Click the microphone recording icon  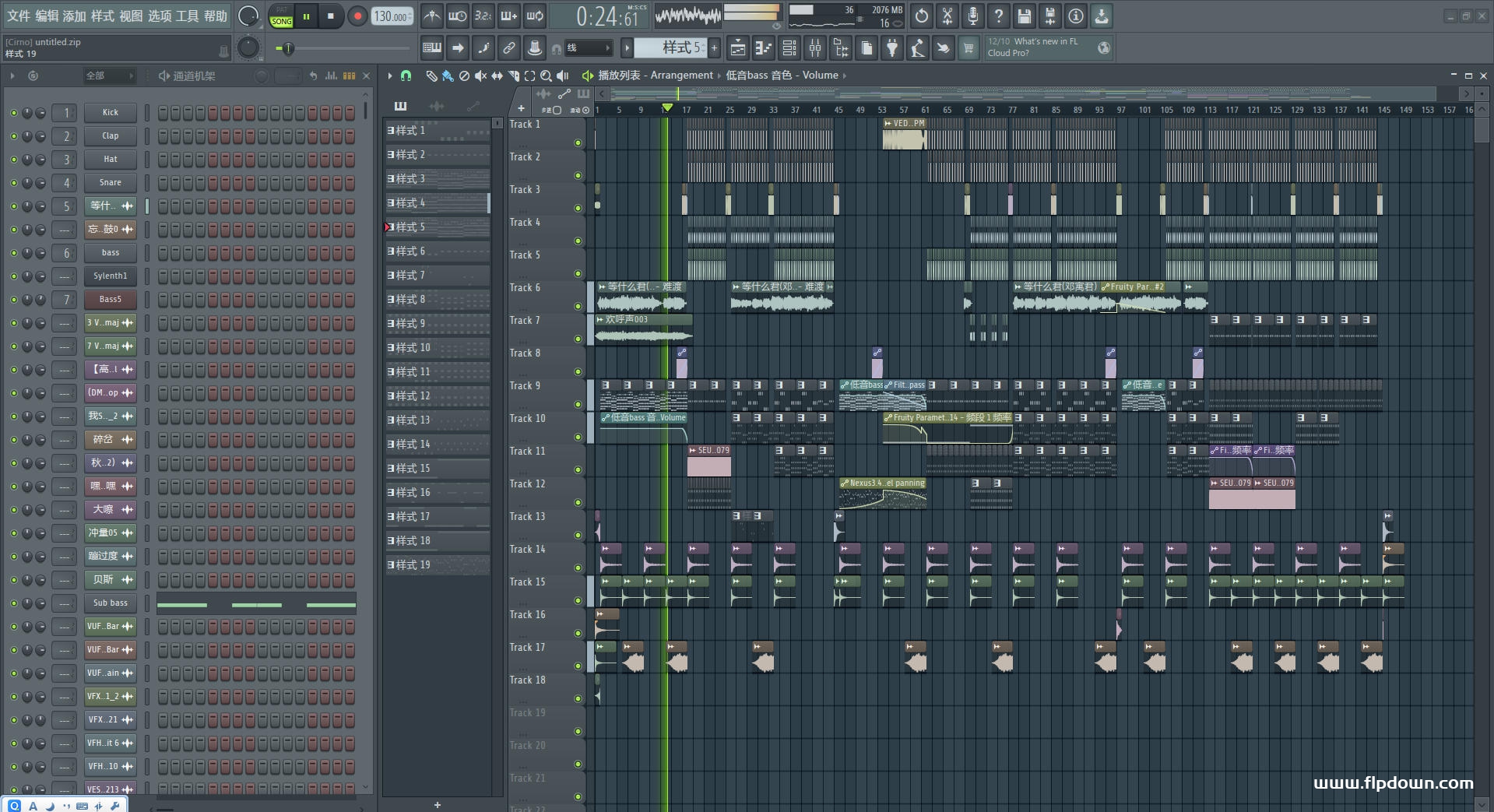(x=973, y=16)
